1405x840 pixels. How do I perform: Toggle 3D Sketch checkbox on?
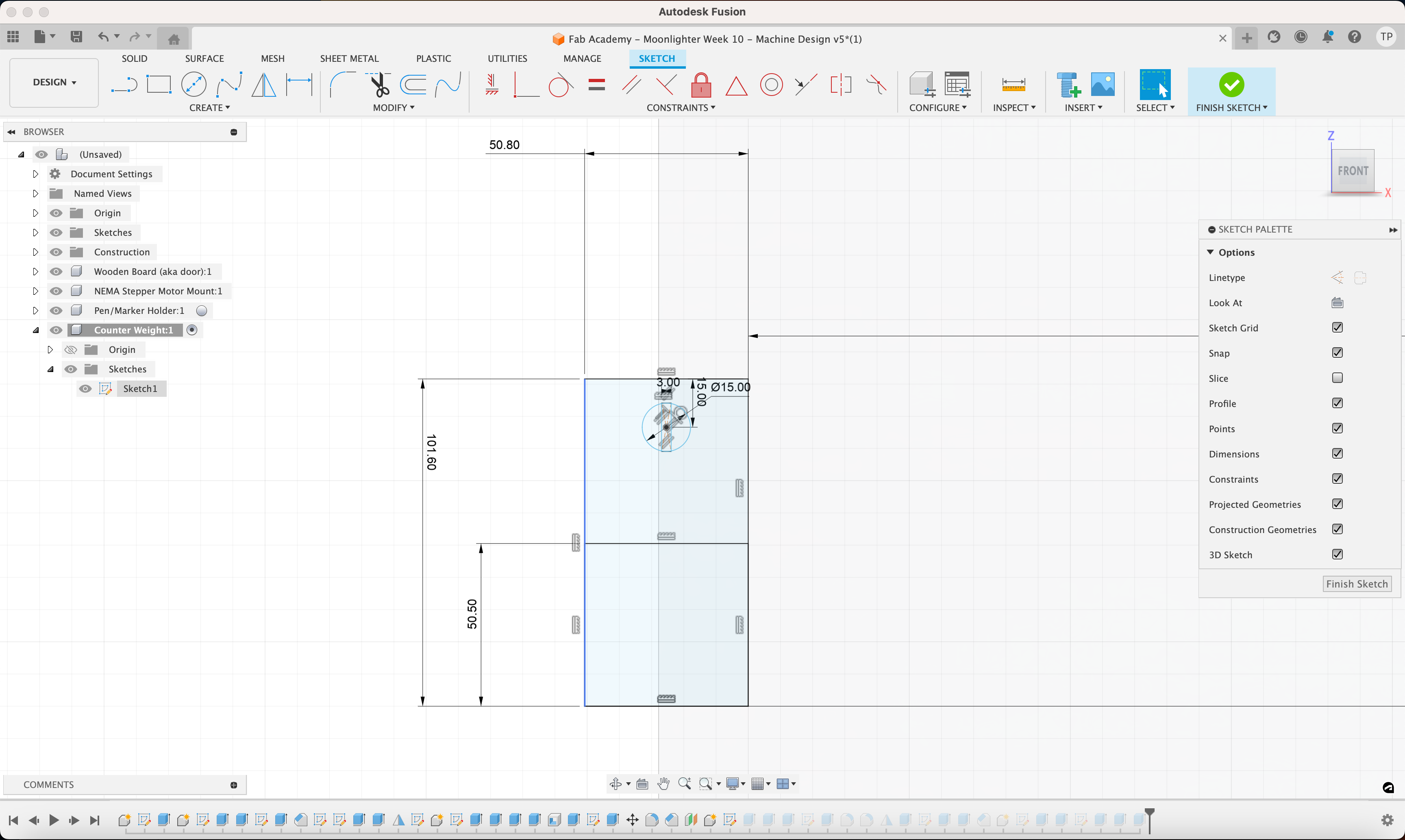click(1338, 554)
